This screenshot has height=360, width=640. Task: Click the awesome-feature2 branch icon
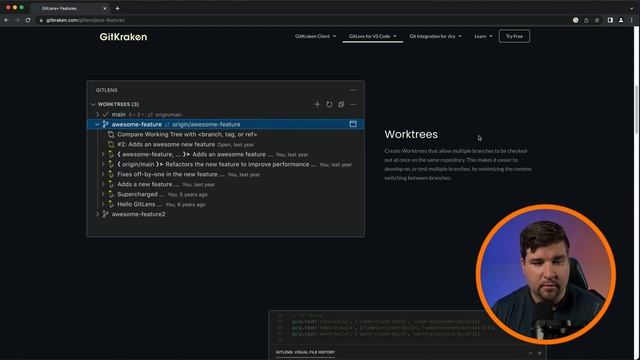tap(105, 214)
